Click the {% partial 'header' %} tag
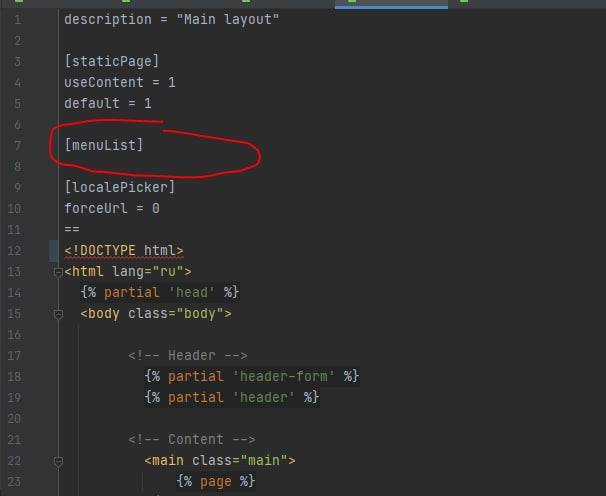The image size is (606, 496). tap(232, 397)
